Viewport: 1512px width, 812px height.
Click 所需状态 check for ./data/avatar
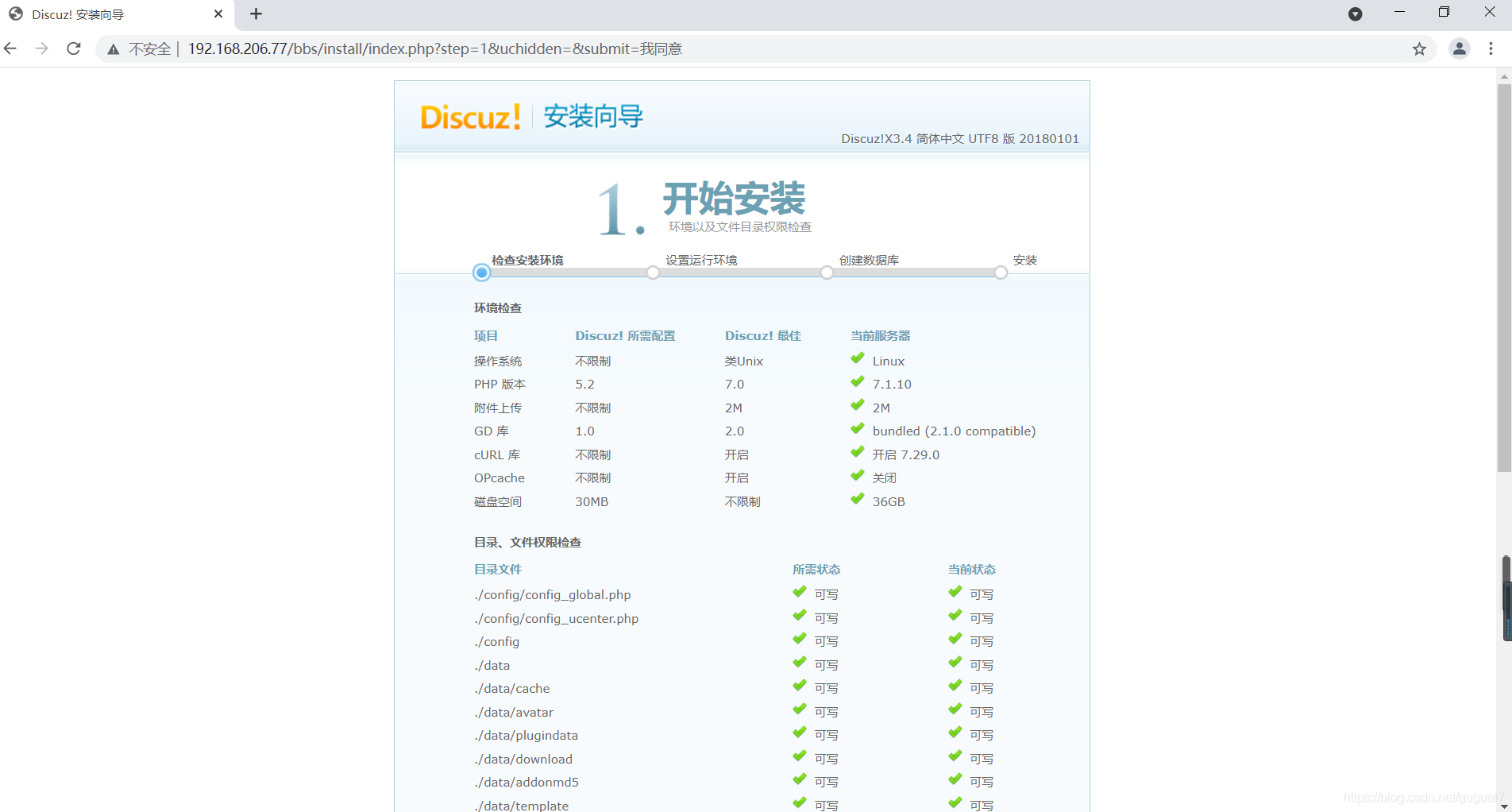tap(800, 710)
